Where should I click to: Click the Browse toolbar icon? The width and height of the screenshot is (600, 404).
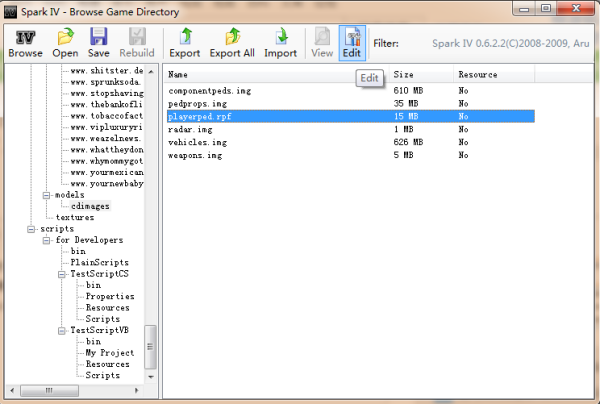(26, 42)
